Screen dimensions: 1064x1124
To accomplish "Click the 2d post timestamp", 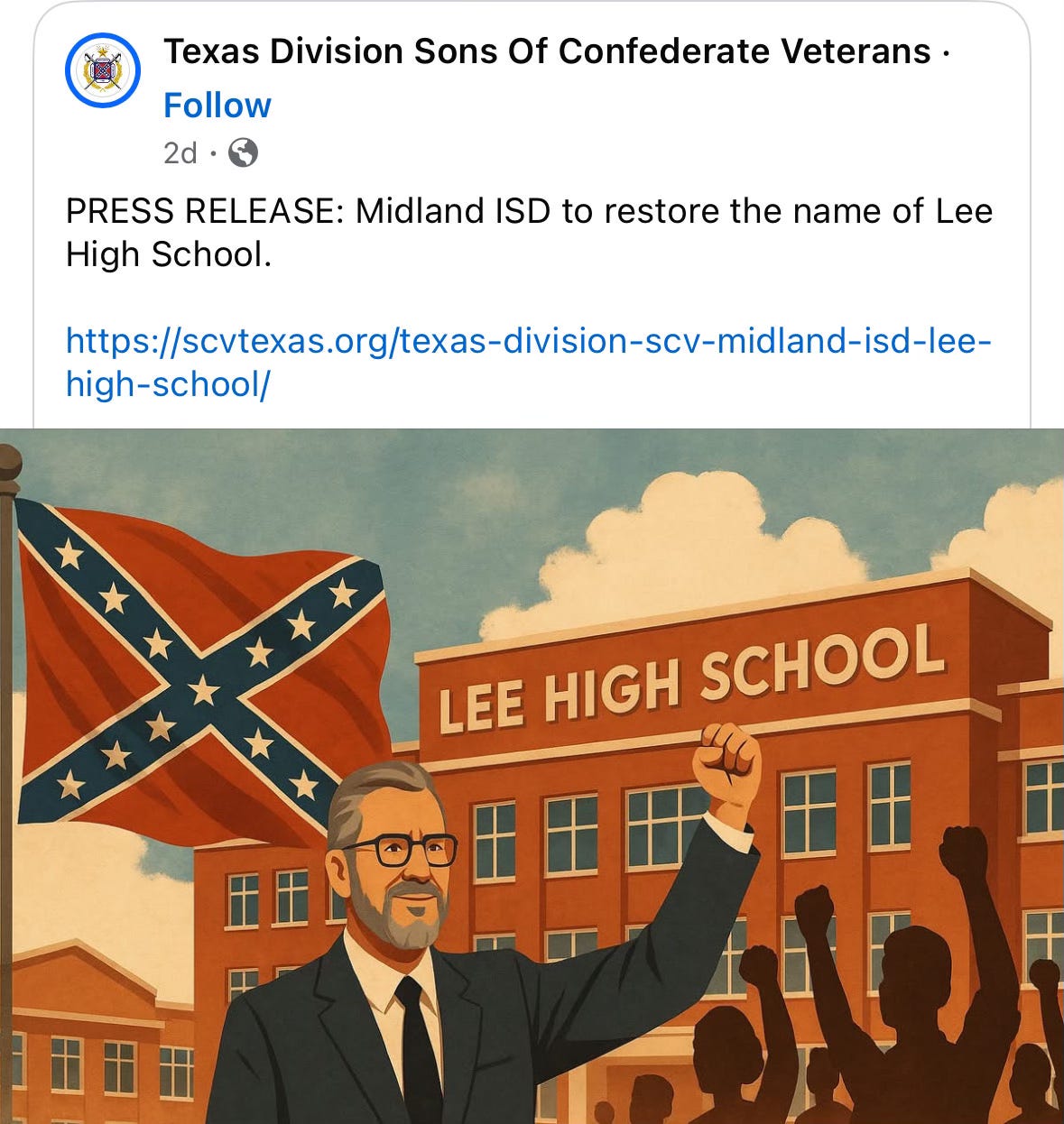I will (x=180, y=152).
